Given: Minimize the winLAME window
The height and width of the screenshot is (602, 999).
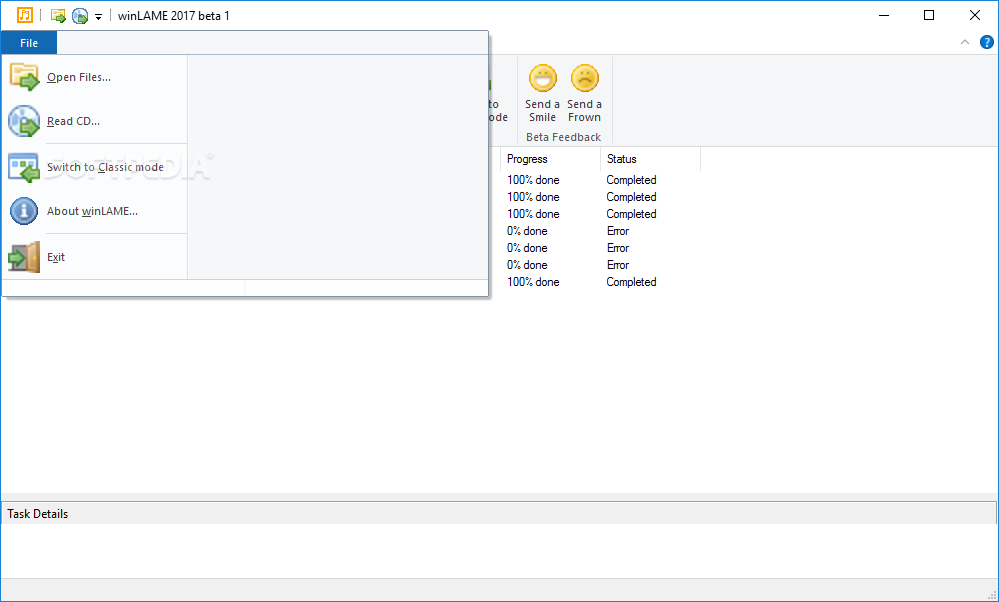Looking at the screenshot, I should 884,15.
